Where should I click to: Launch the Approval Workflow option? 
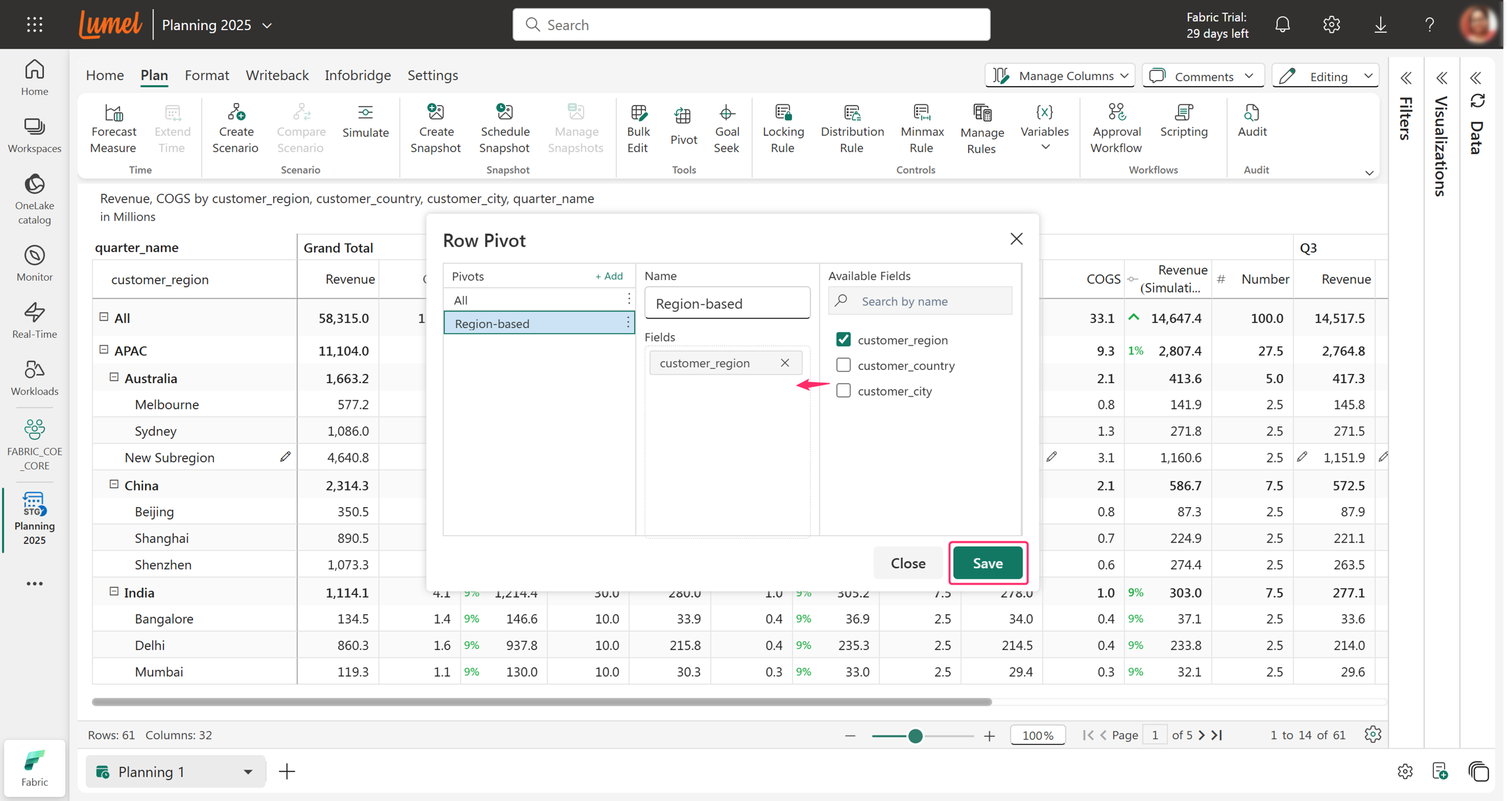click(1116, 129)
